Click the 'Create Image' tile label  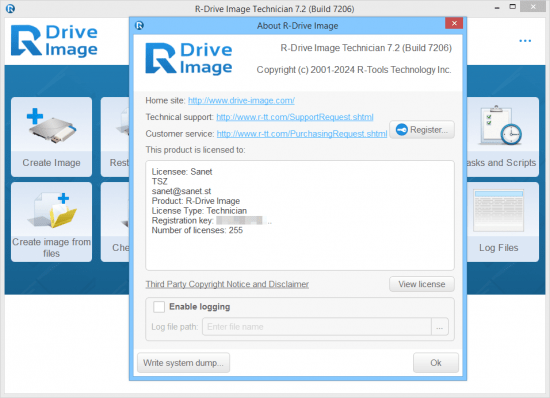click(52, 163)
